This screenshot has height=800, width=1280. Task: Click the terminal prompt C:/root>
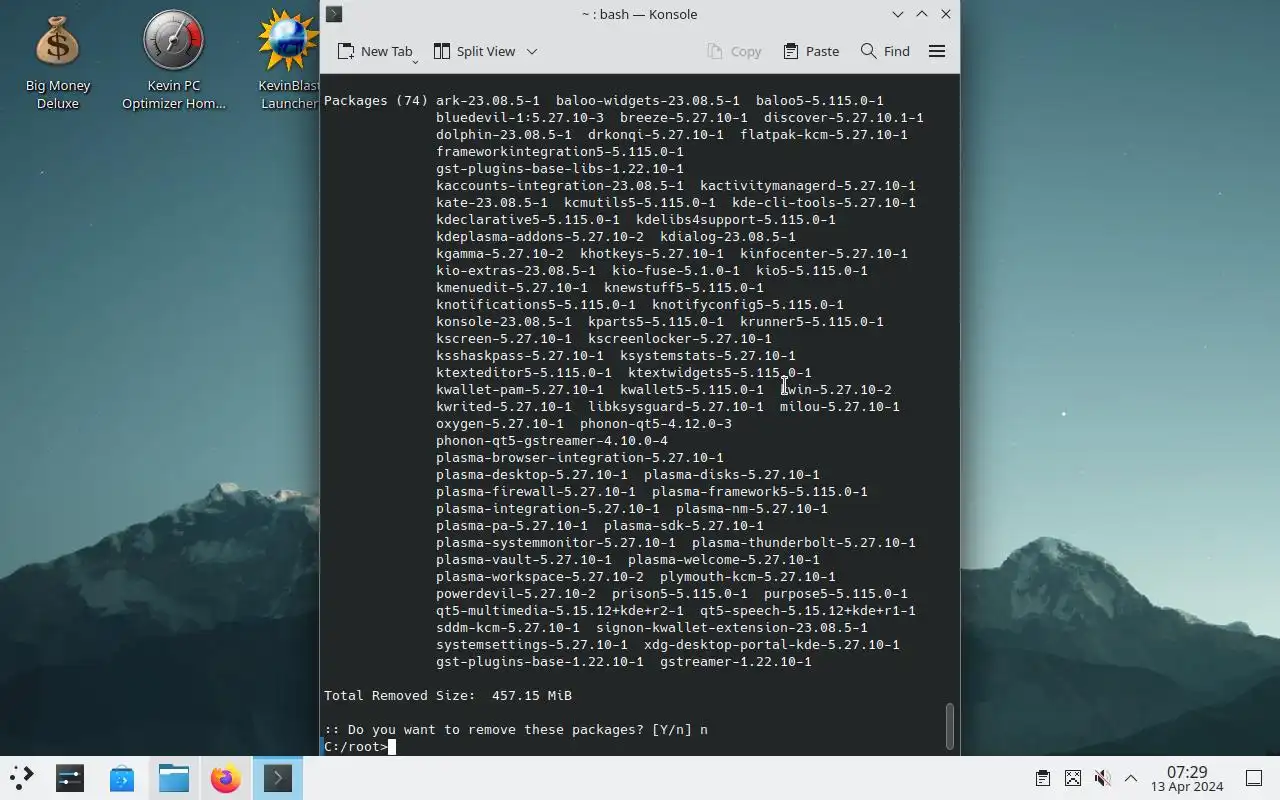[355, 747]
